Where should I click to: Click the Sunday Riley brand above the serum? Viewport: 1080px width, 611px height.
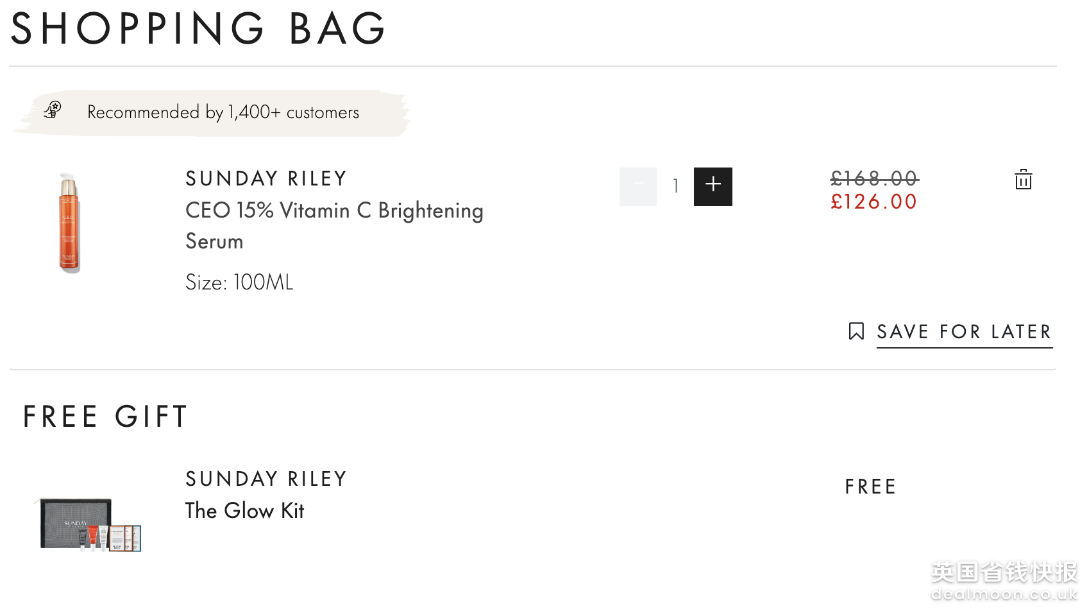(x=266, y=179)
